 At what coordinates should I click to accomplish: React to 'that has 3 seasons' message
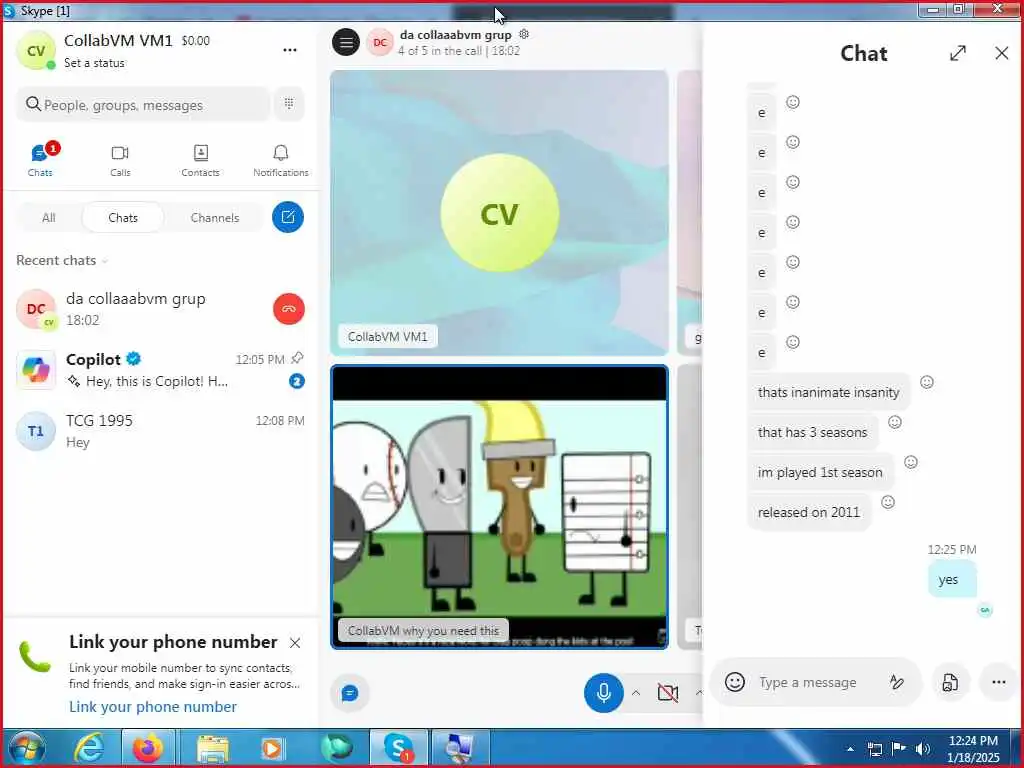click(x=895, y=422)
